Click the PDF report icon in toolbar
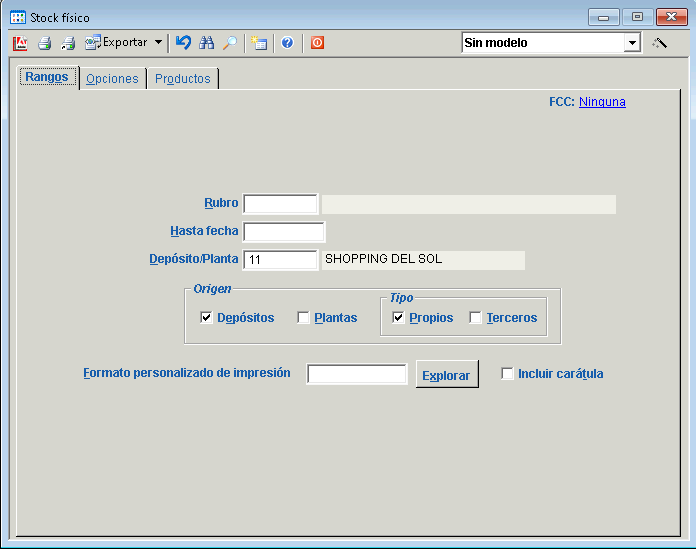 [x=20, y=43]
